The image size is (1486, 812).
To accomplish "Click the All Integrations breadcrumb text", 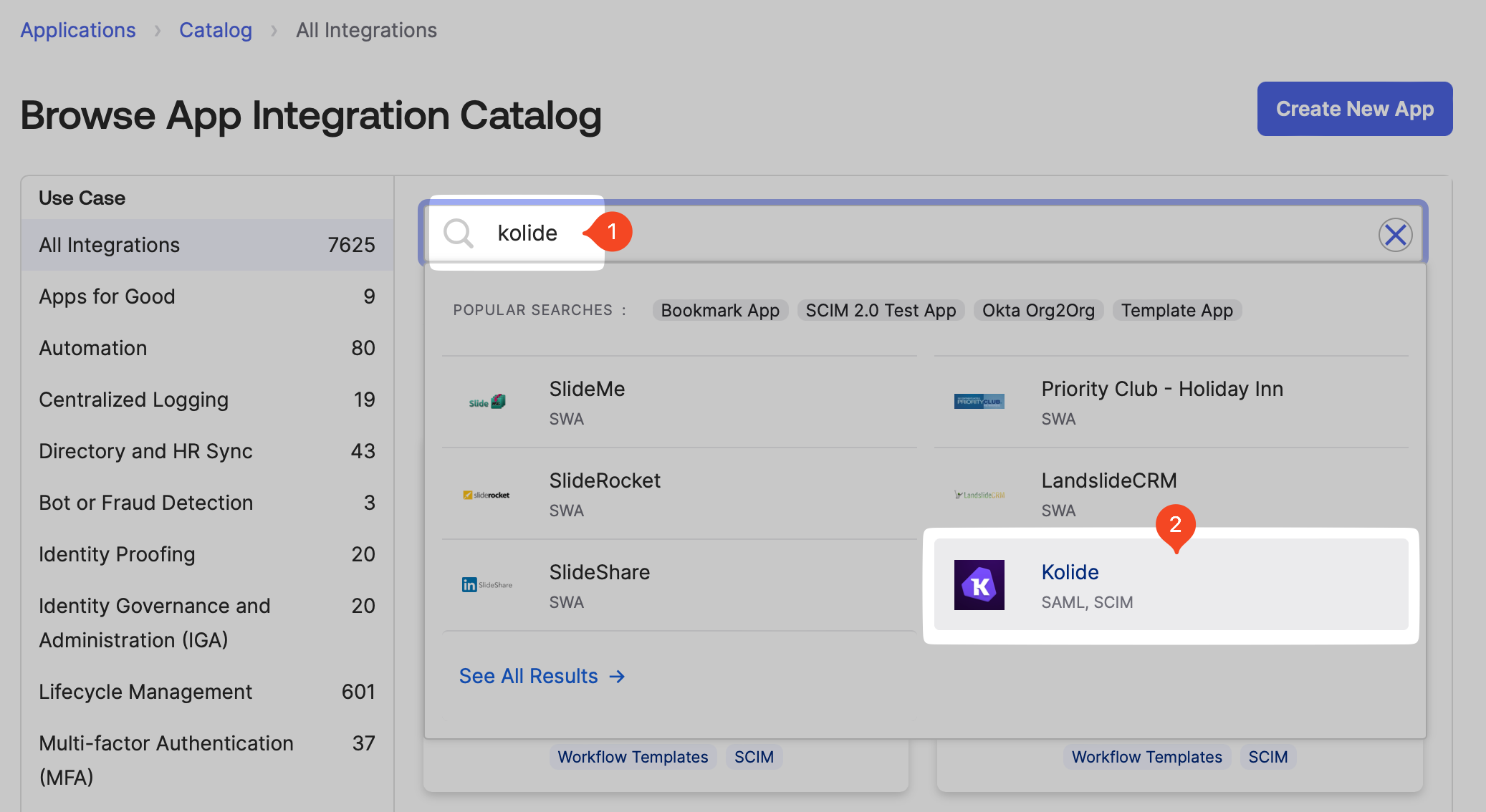I will 366,30.
